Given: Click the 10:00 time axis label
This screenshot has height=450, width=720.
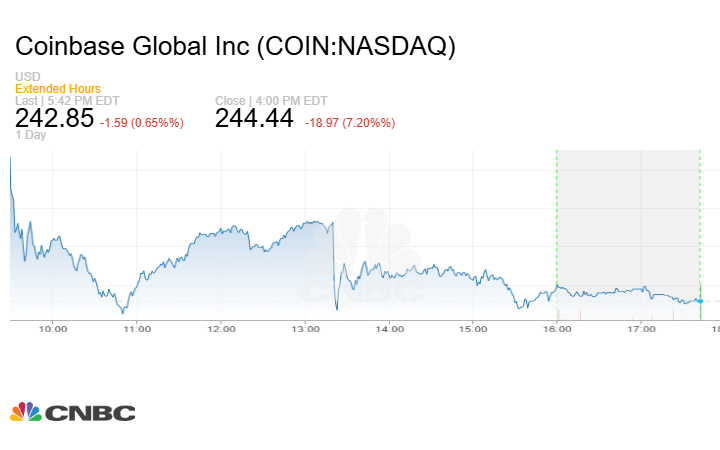Looking at the screenshot, I should (x=53, y=329).
